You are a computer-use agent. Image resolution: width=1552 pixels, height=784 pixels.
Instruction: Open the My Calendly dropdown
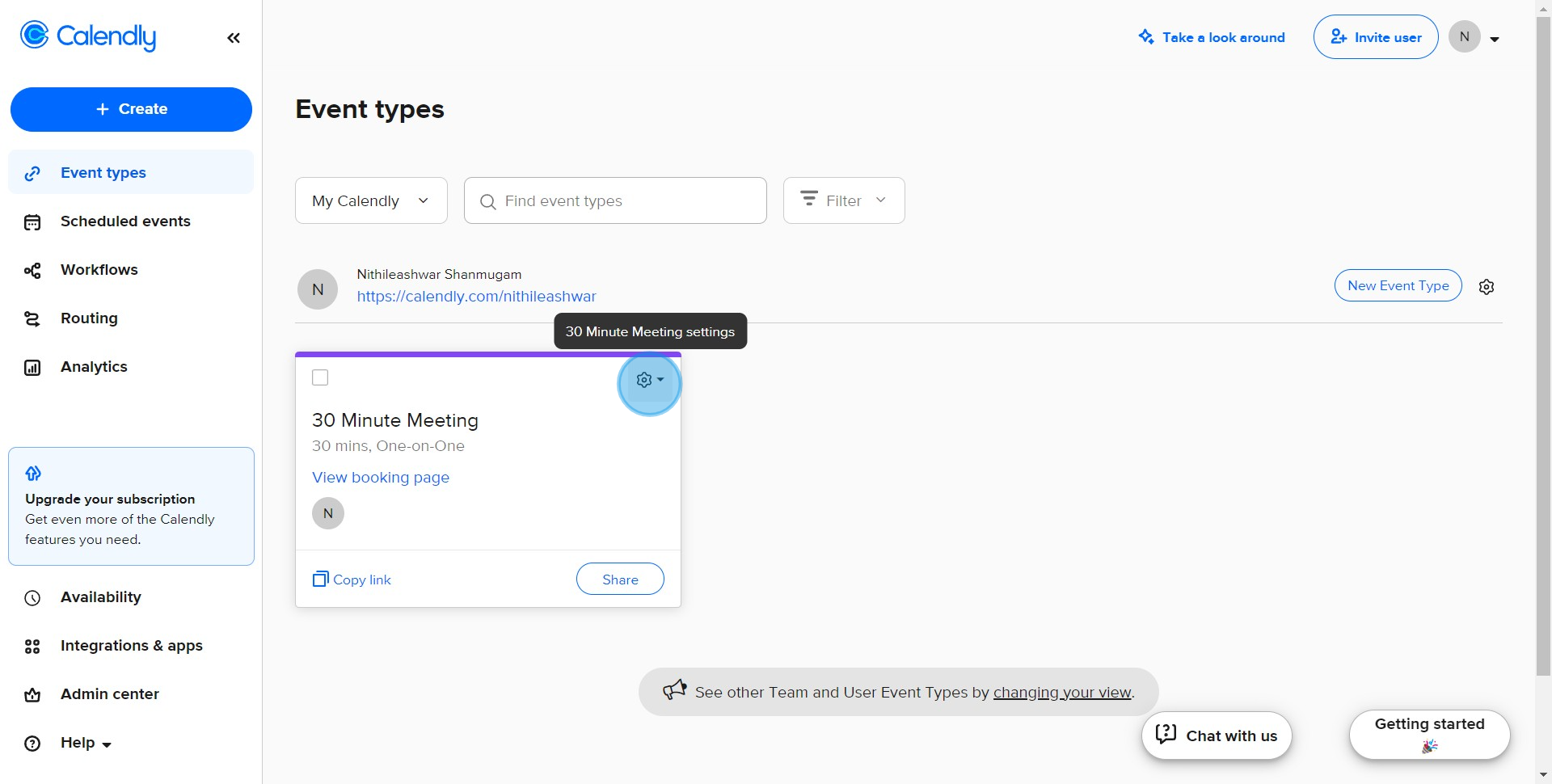point(371,200)
